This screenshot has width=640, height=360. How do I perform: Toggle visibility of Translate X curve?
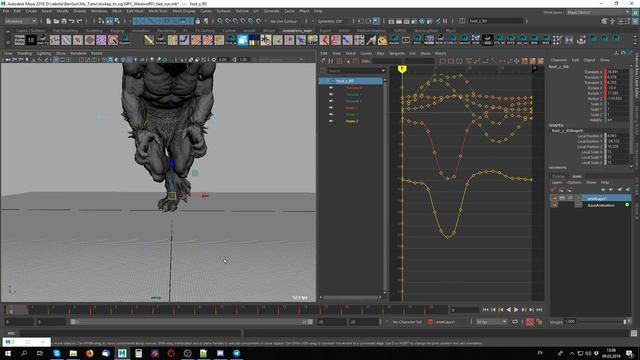pyautogui.click(x=331, y=88)
